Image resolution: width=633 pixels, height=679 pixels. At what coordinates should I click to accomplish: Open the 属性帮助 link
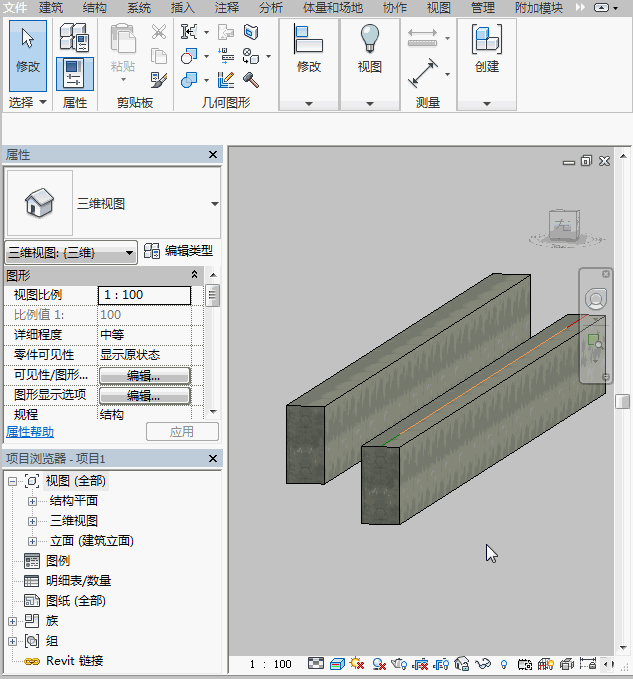pos(30,432)
